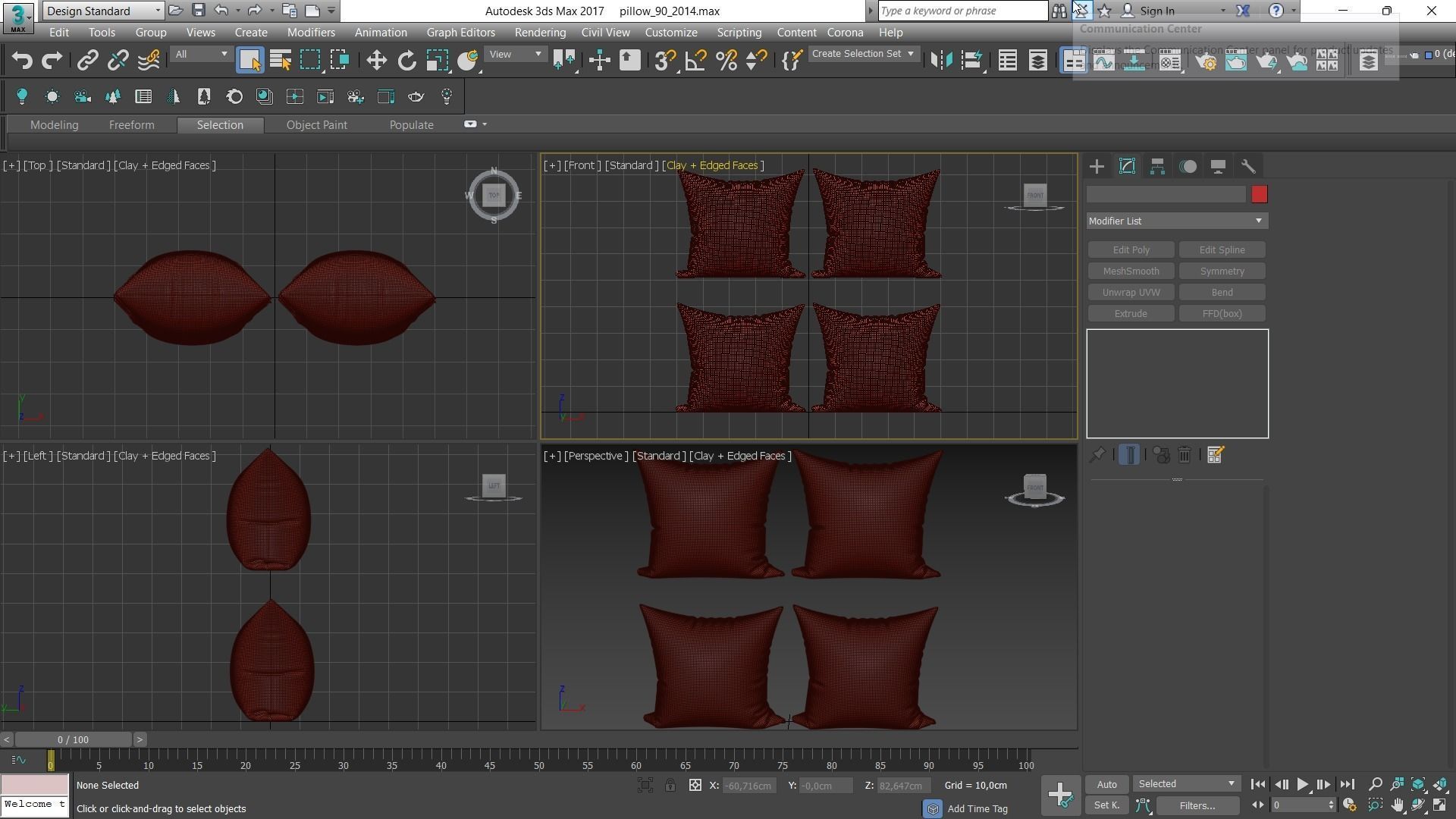Open the Utilities wrench tab

[1248, 167]
